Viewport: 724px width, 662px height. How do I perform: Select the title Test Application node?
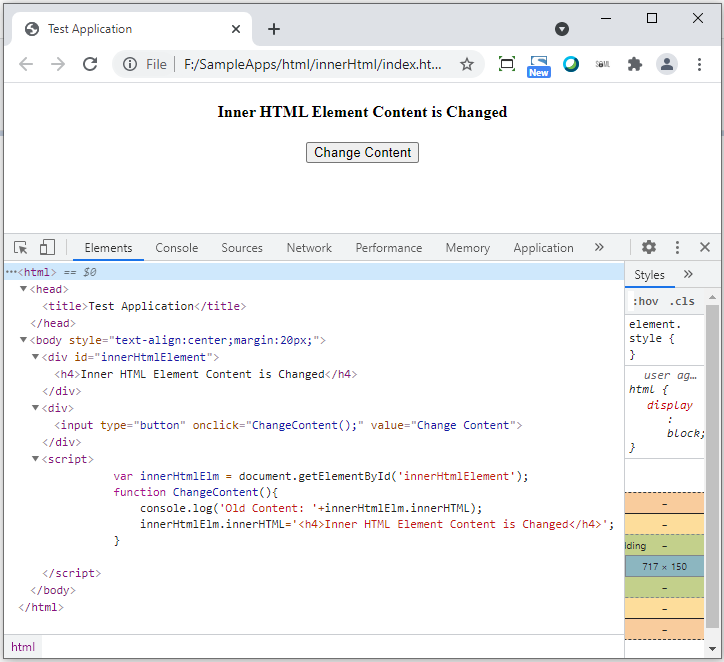(x=144, y=306)
